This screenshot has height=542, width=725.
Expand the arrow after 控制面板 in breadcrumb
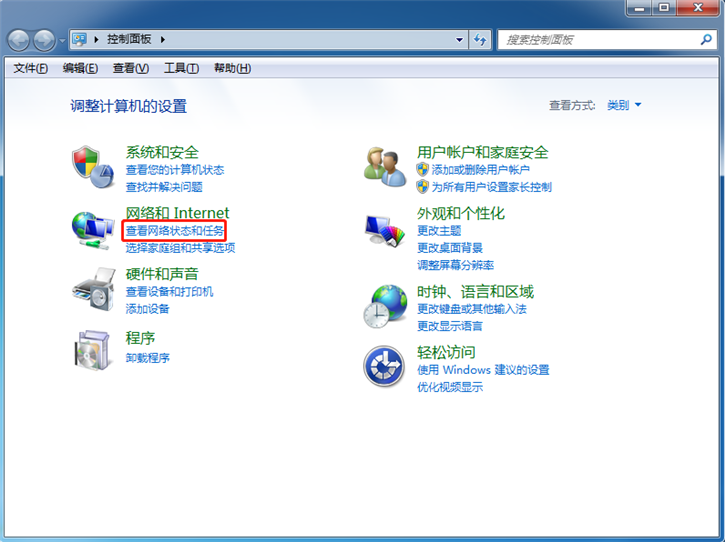pyautogui.click(x=162, y=40)
